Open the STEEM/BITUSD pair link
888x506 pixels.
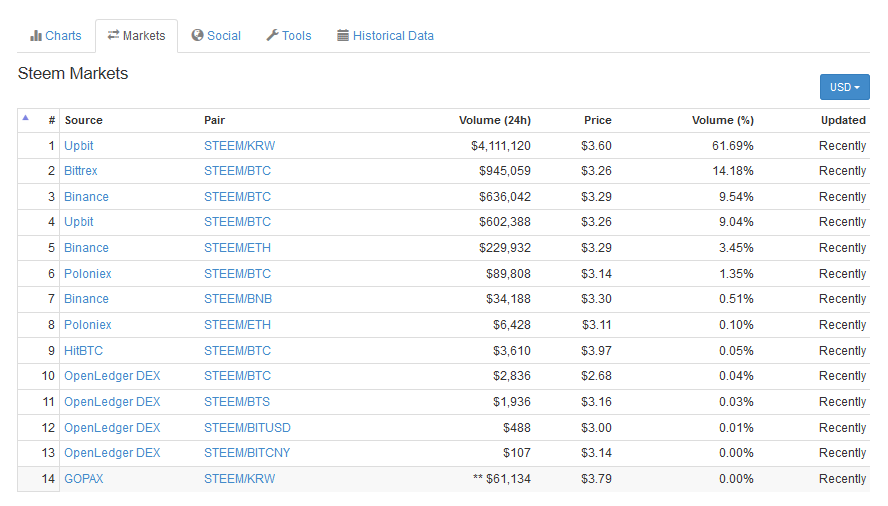(x=247, y=428)
